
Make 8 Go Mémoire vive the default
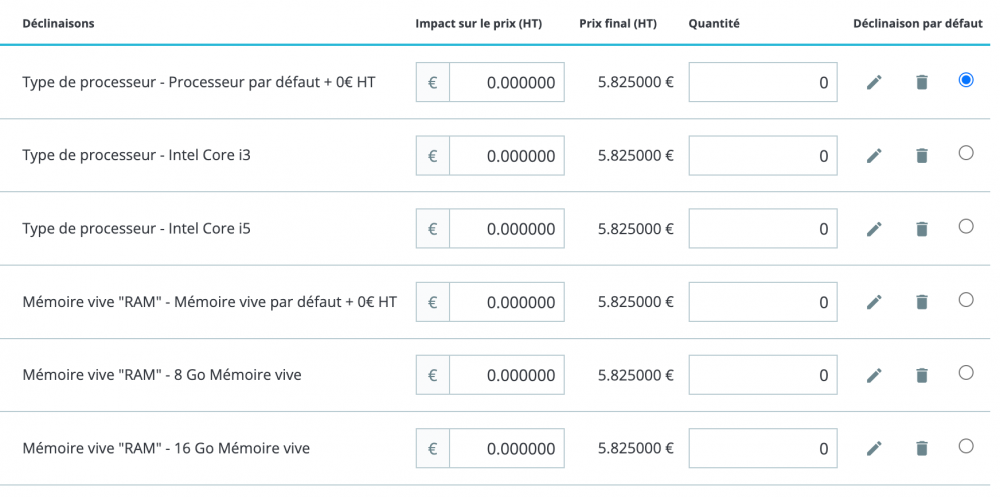click(965, 373)
